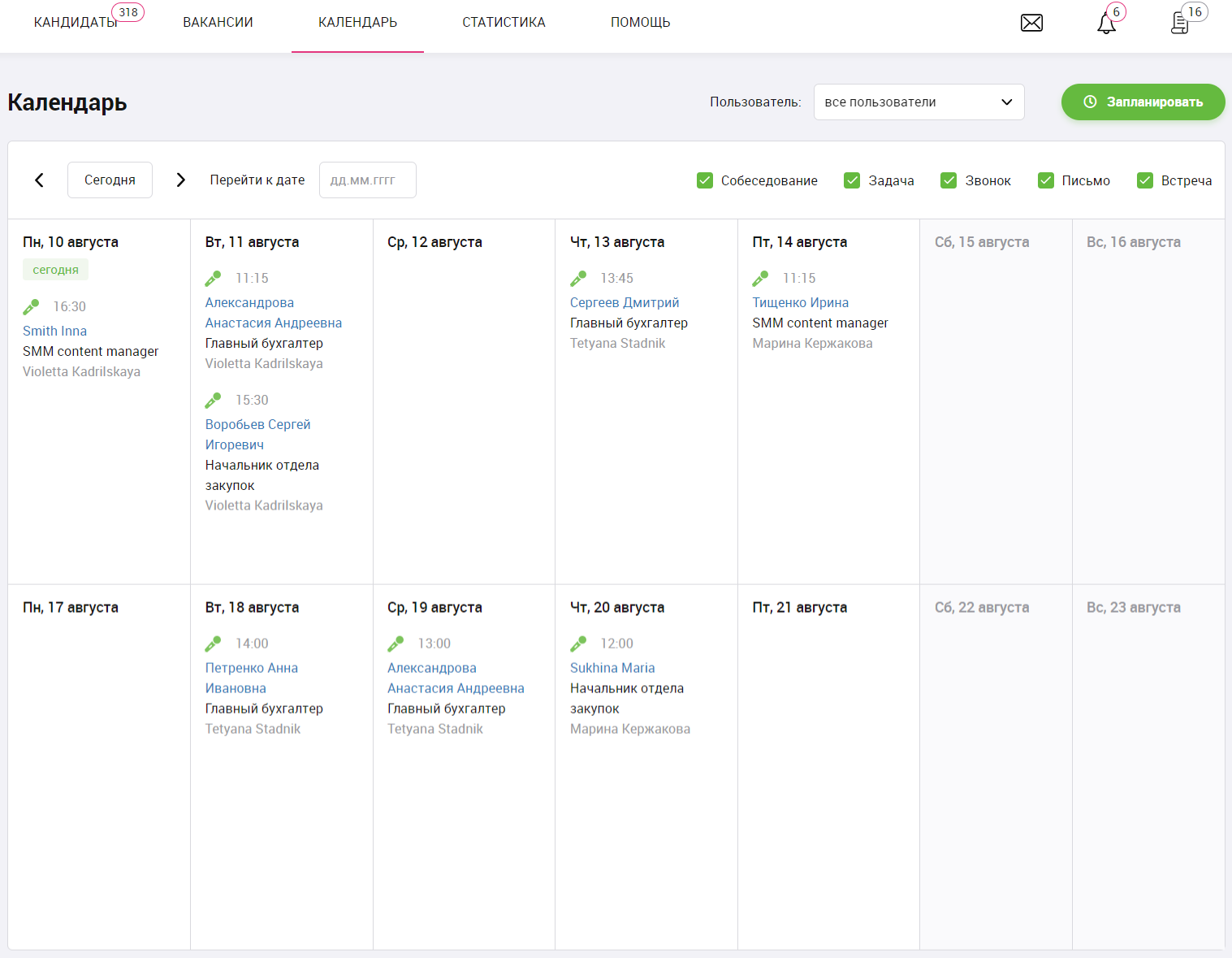Go to previous period with left chevron

coord(39,180)
